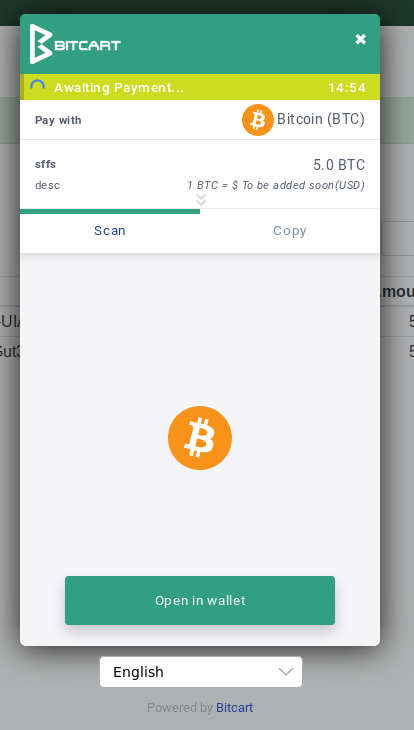The width and height of the screenshot is (414, 730).
Task: Select the Bitcoin (BTC) payment method label
Action: coord(320,119)
